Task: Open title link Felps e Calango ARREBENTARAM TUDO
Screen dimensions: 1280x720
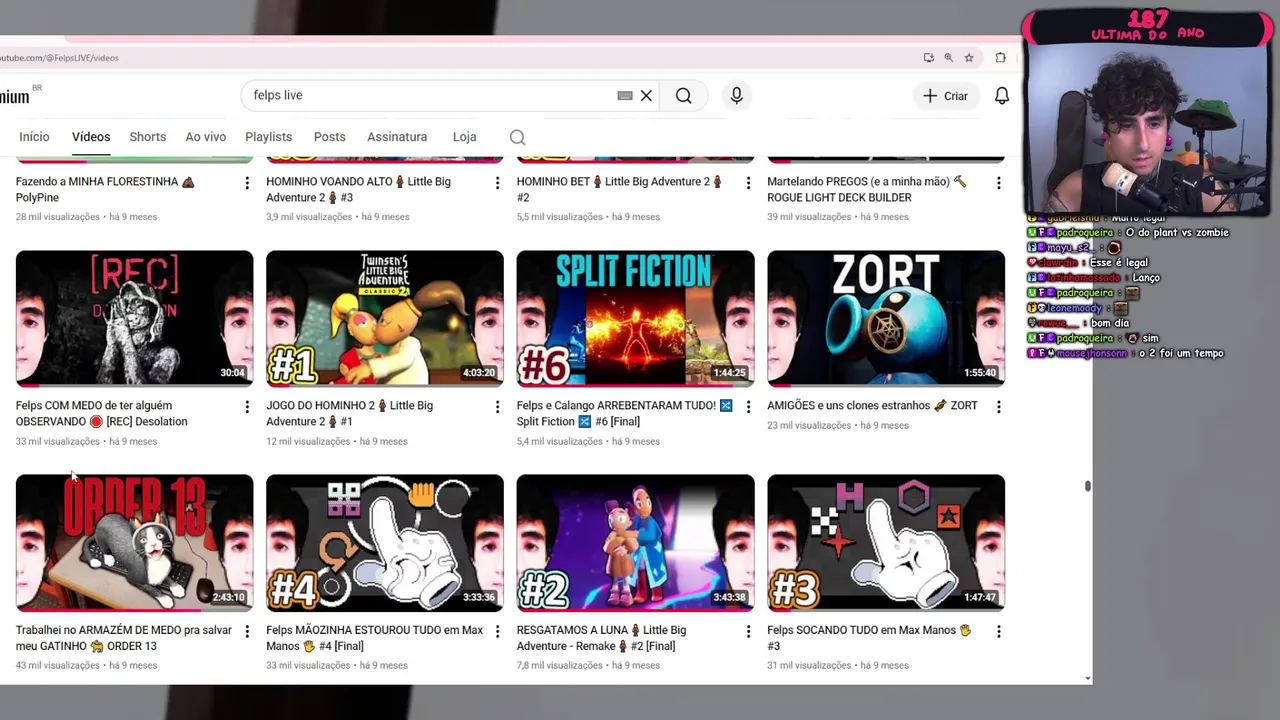Action: [625, 414]
